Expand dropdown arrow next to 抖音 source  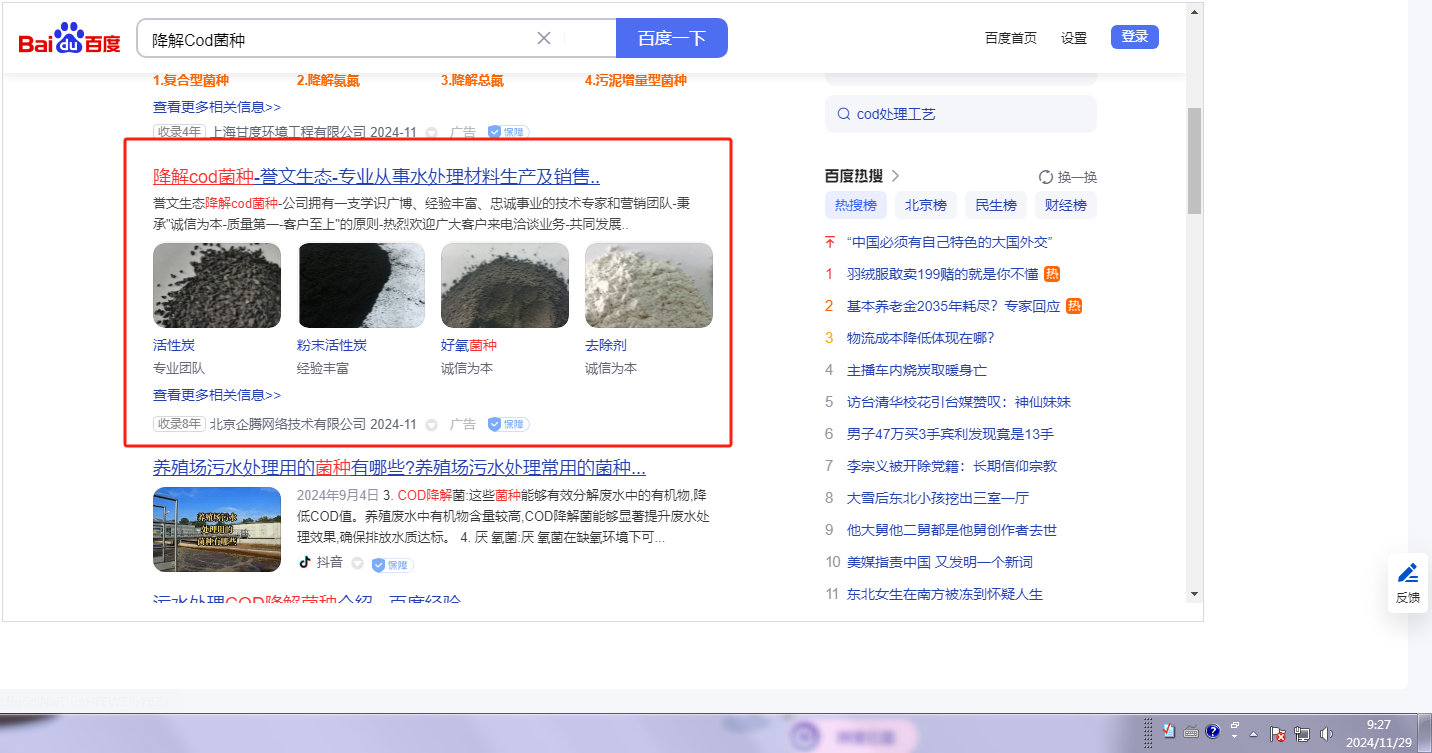click(x=357, y=564)
